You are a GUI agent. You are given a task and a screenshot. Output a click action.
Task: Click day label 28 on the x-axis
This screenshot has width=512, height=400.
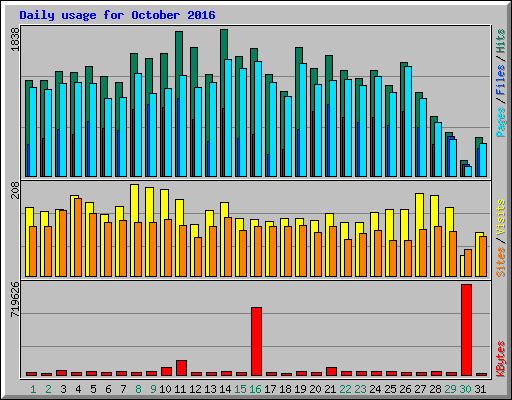pyautogui.click(x=435, y=389)
